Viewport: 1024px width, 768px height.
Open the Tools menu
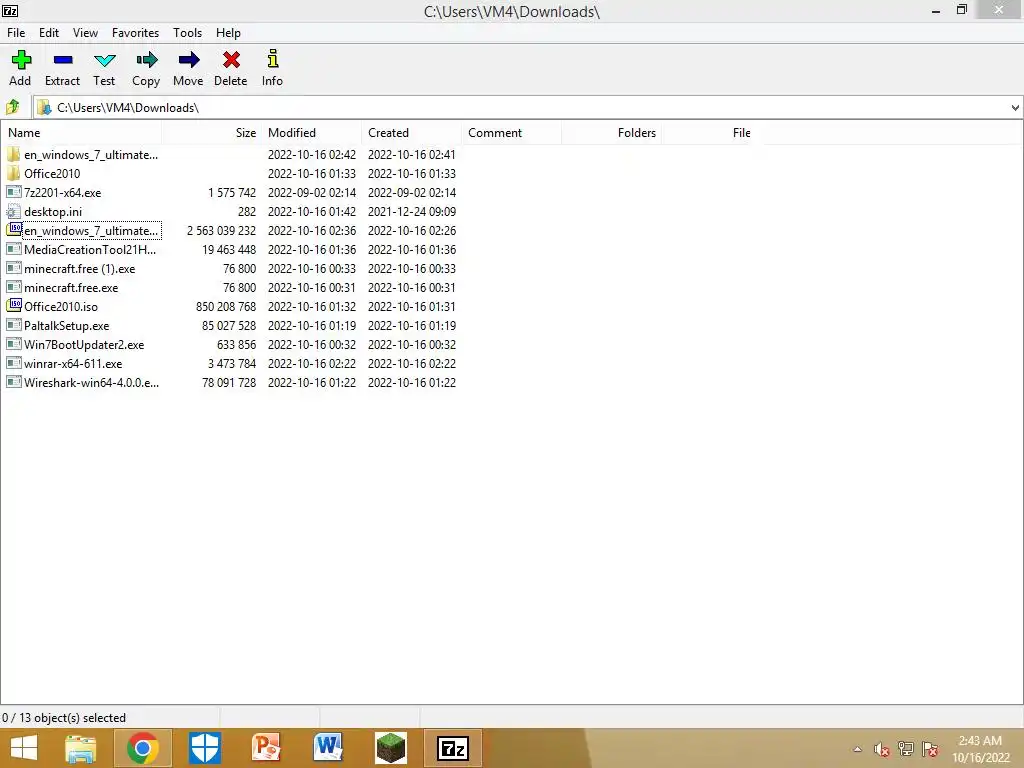187,33
